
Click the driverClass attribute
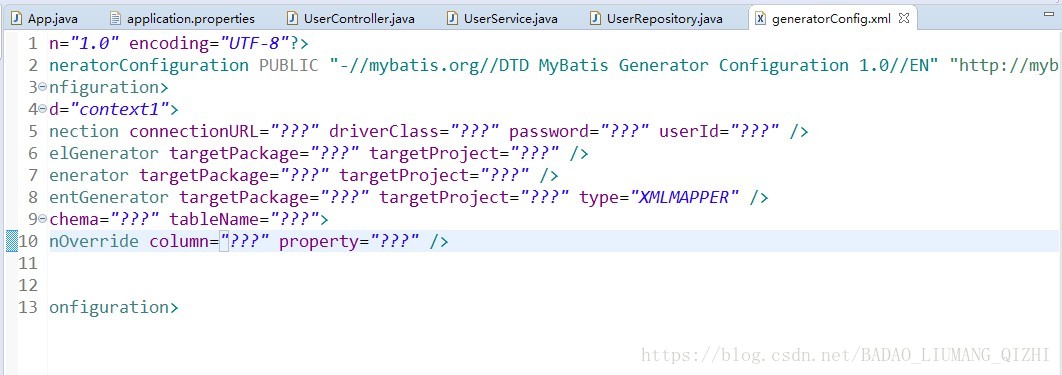pyautogui.click(x=389, y=131)
